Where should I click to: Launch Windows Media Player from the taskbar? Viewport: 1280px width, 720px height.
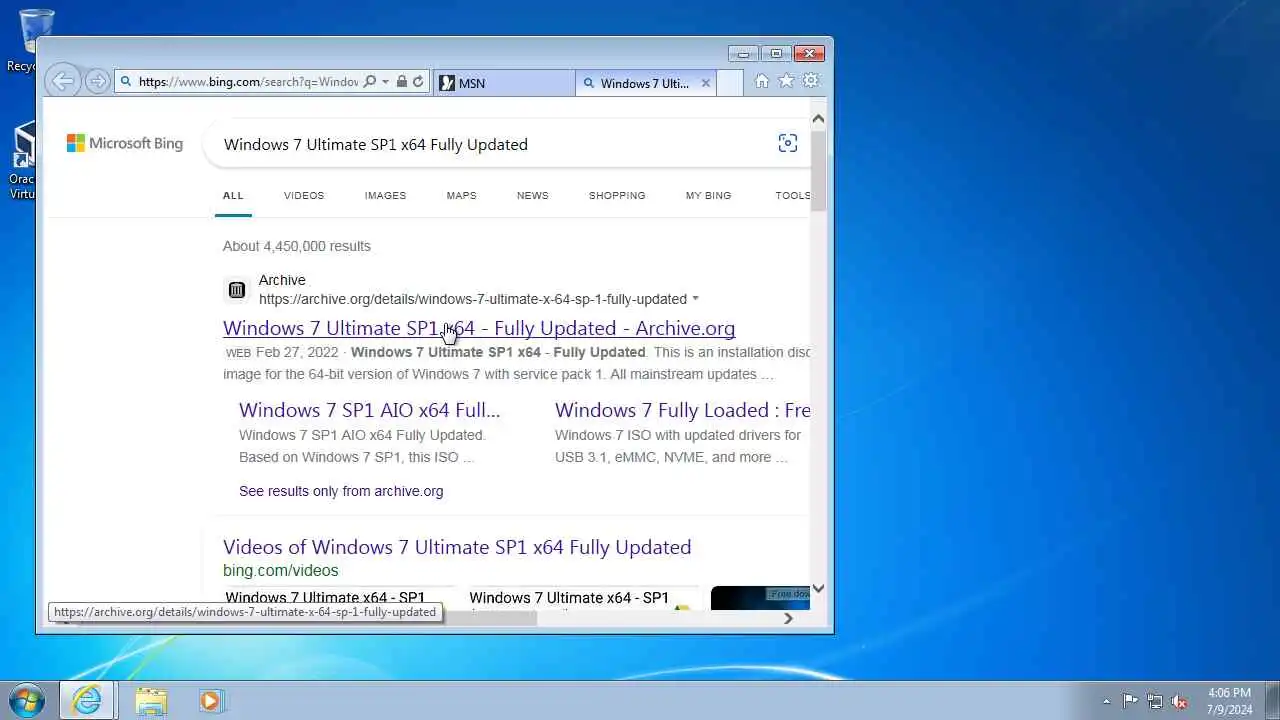(x=210, y=701)
